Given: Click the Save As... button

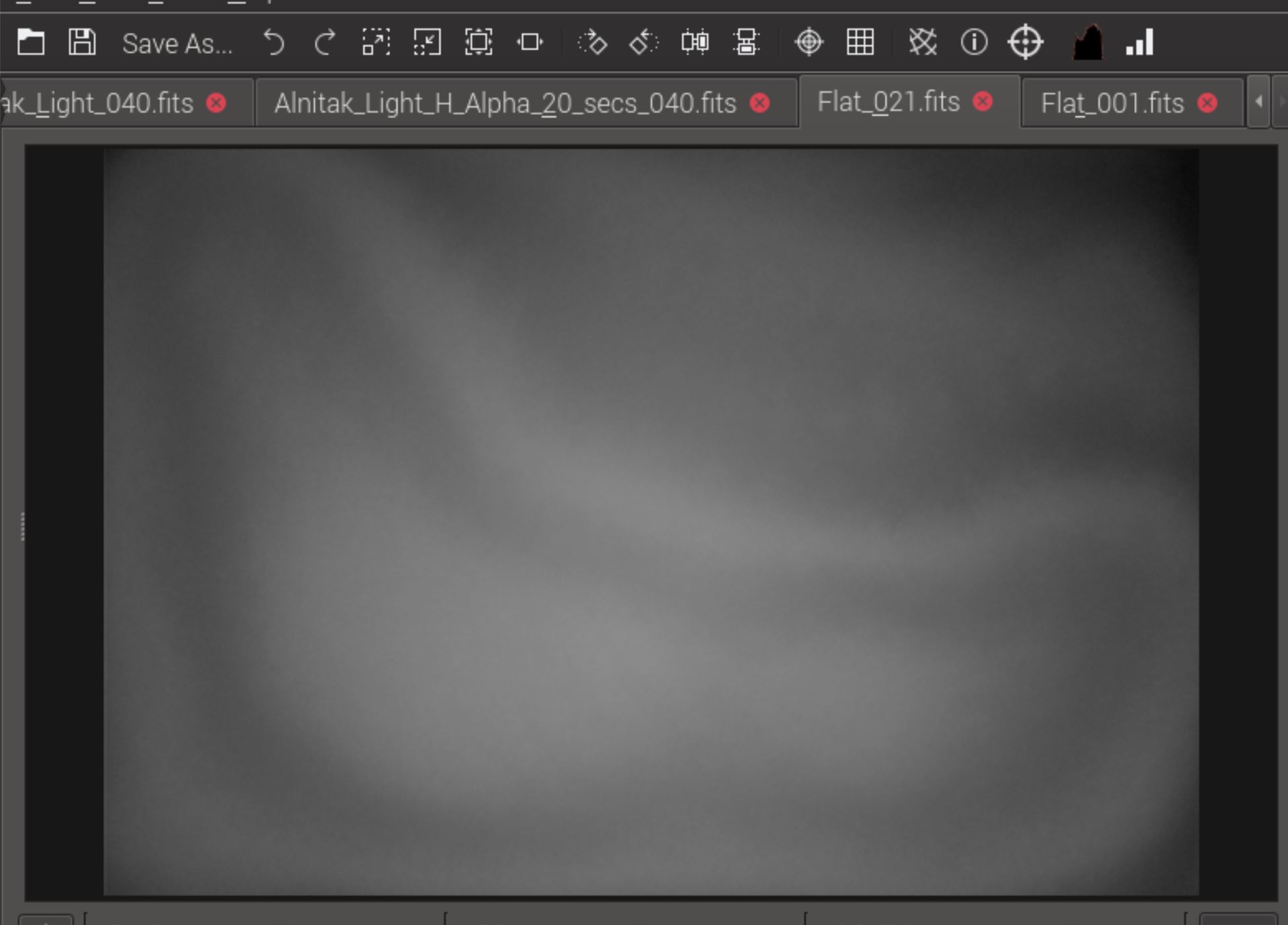Looking at the screenshot, I should tap(177, 44).
